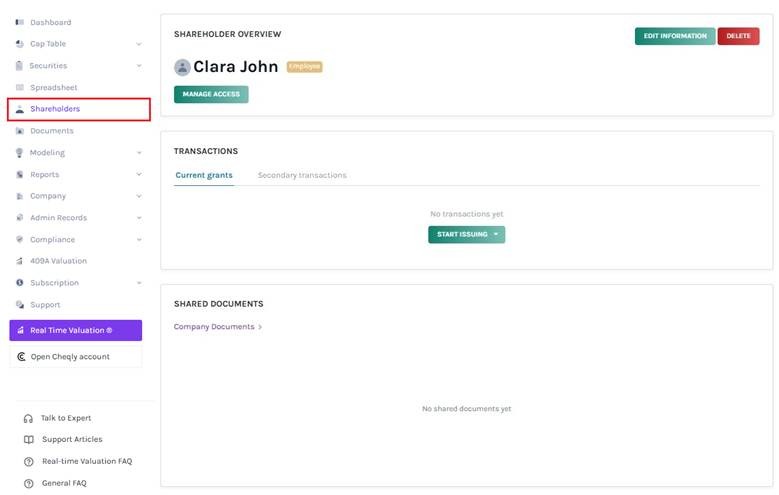Click the Support Articles book icon
Screen dimensions: 779x495
pyautogui.click(x=29, y=440)
